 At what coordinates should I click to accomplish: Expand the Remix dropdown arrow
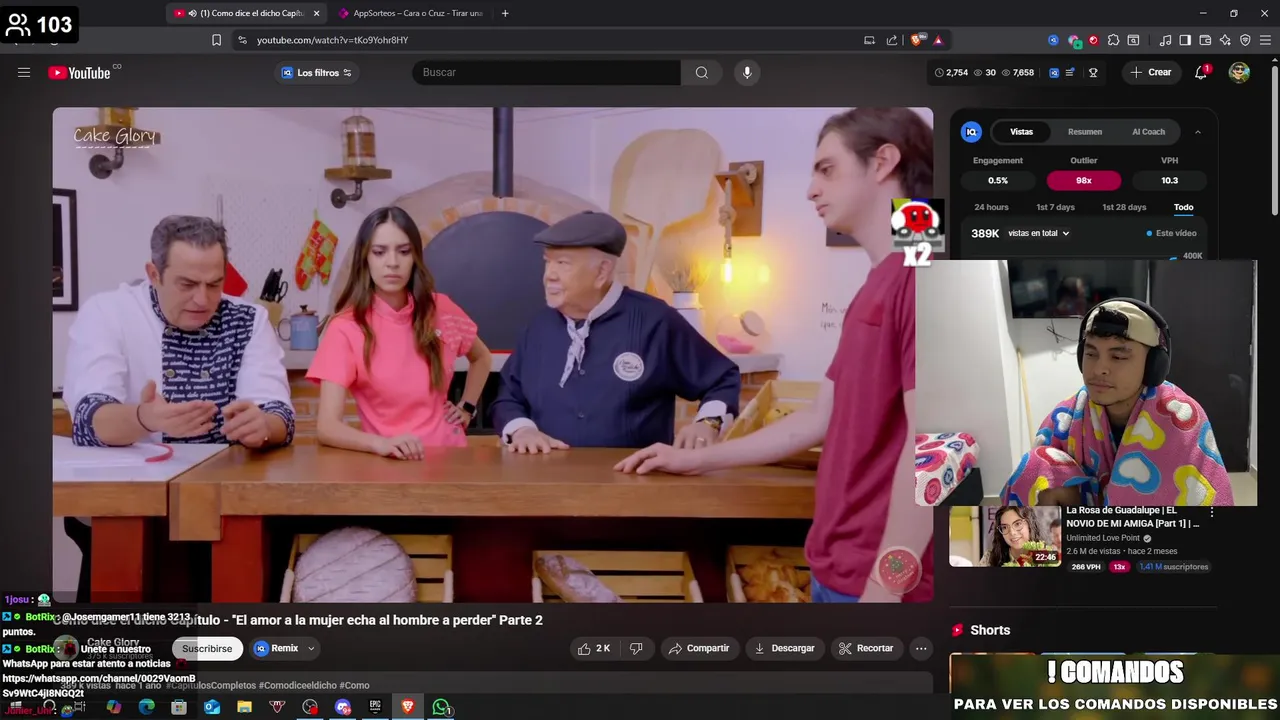(x=311, y=648)
